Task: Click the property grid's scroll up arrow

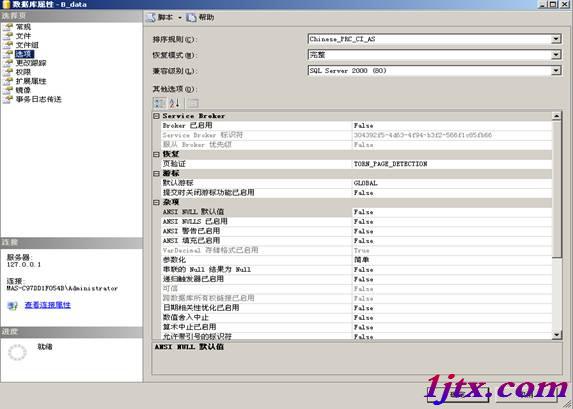Action: (x=557, y=116)
